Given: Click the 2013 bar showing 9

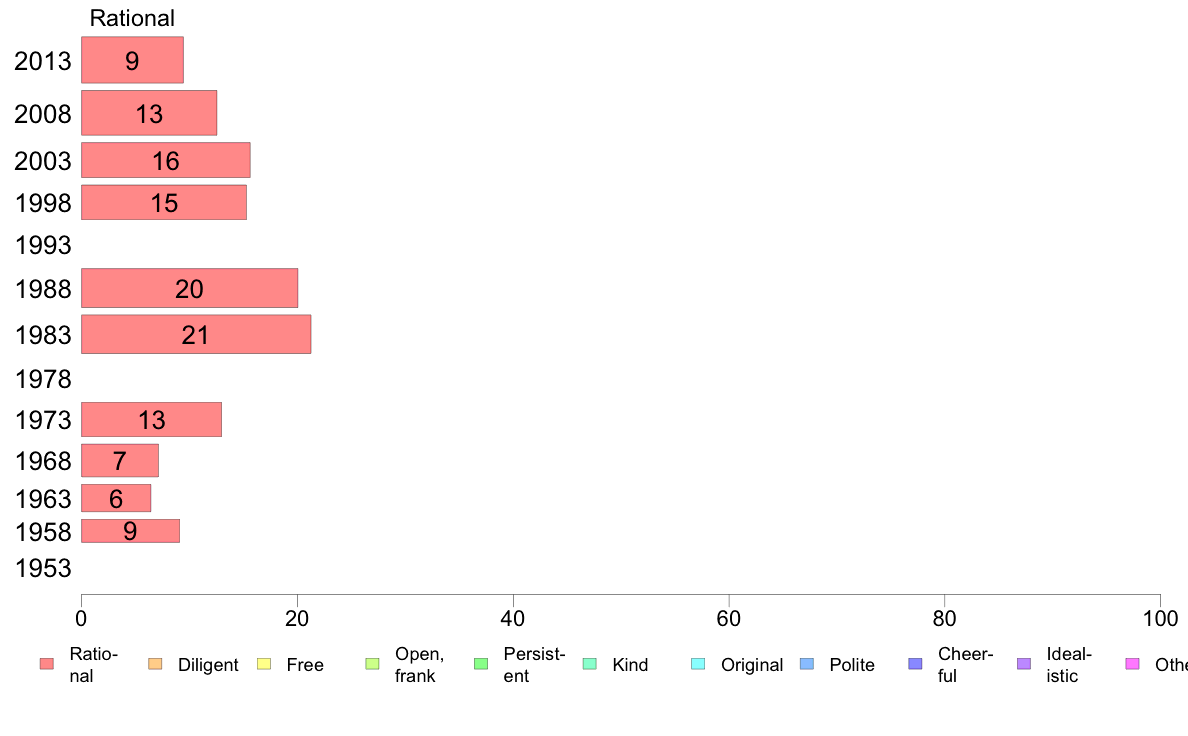Looking at the screenshot, I should pos(133,60).
